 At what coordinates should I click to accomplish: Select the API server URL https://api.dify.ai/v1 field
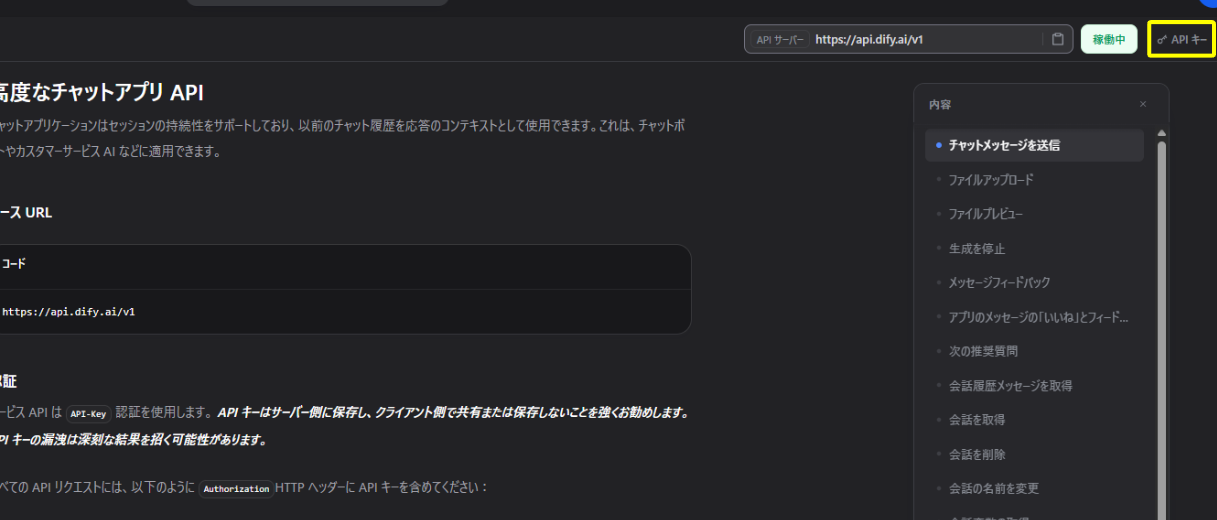tap(907, 40)
